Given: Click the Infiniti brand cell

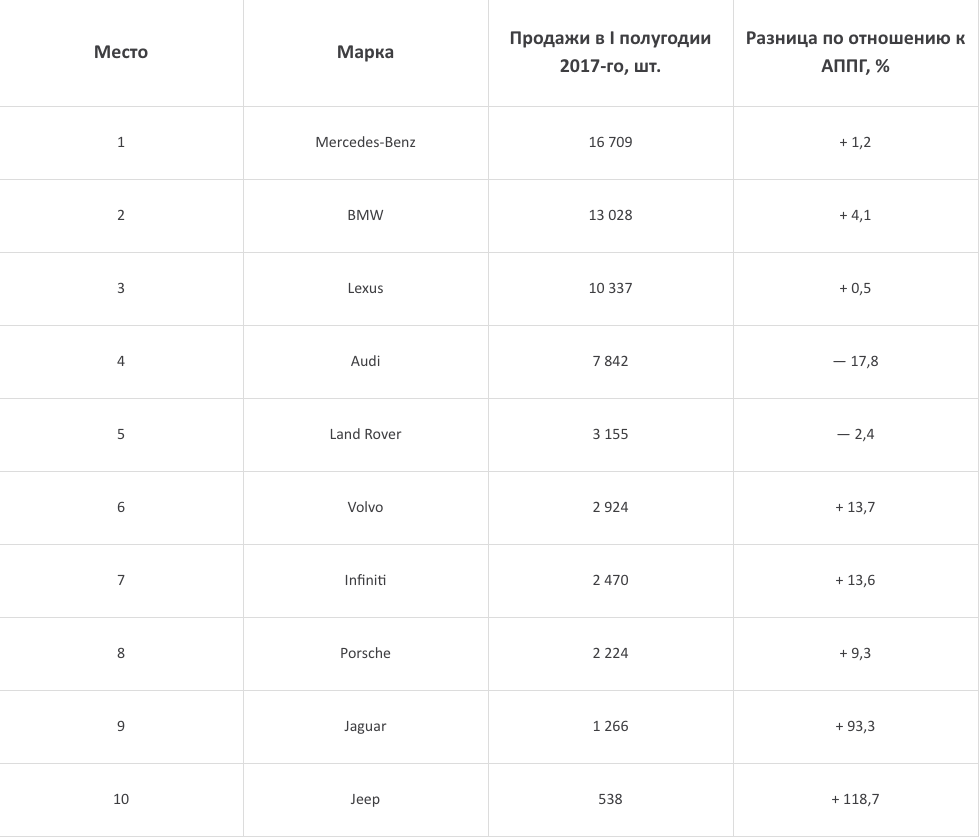Looking at the screenshot, I should (365, 580).
